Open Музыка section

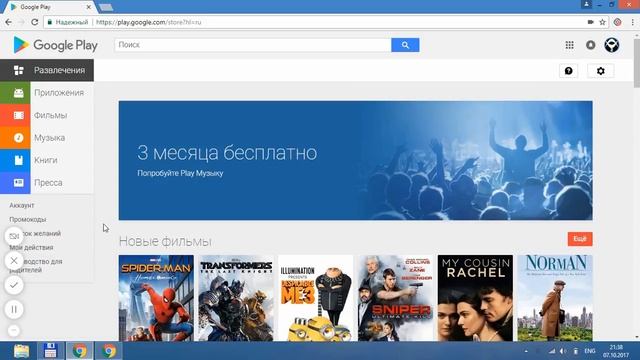click(49, 138)
